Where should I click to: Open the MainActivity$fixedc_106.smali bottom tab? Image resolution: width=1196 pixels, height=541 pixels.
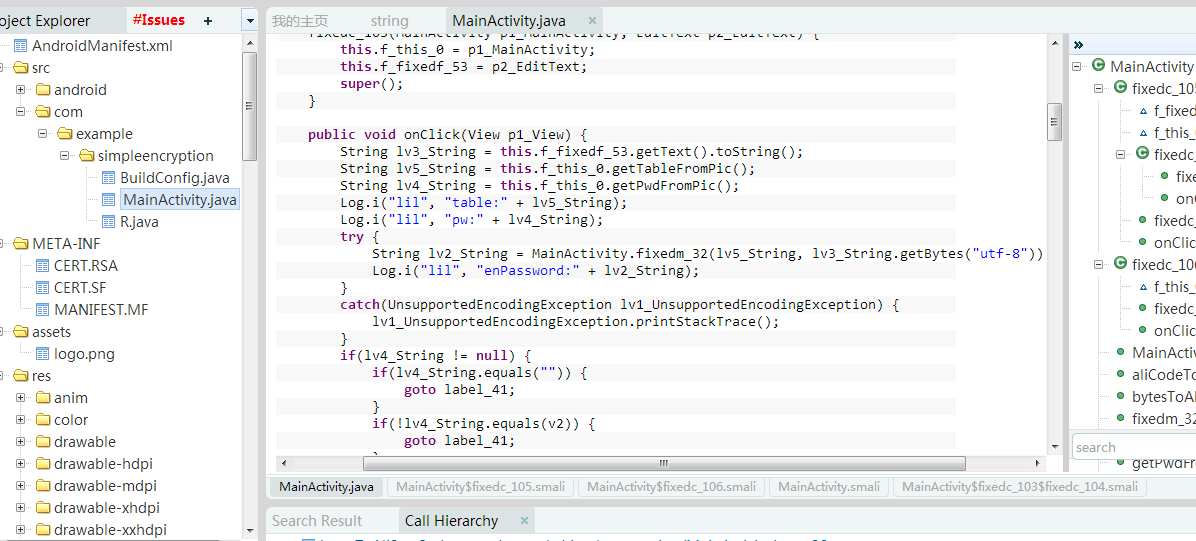[x=672, y=487]
